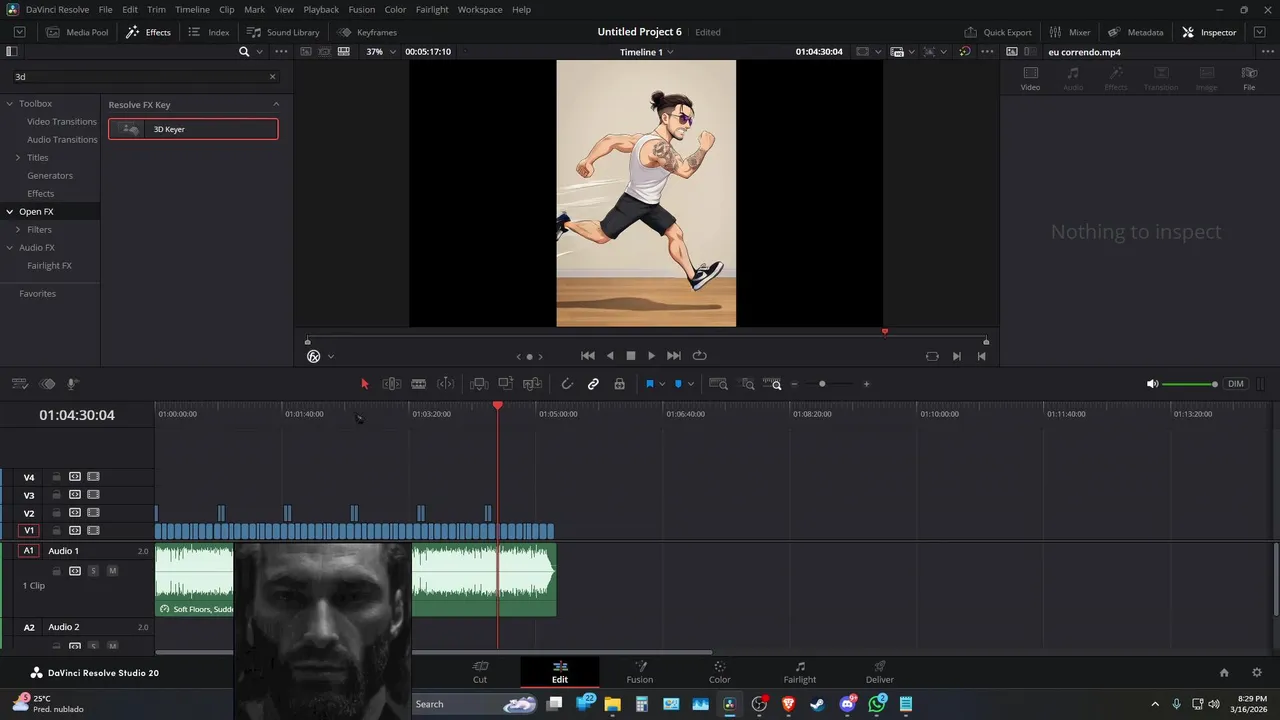Viewport: 1280px width, 720px height.
Task: Open the viewer zoom 37% dropdown
Action: pyautogui.click(x=381, y=51)
